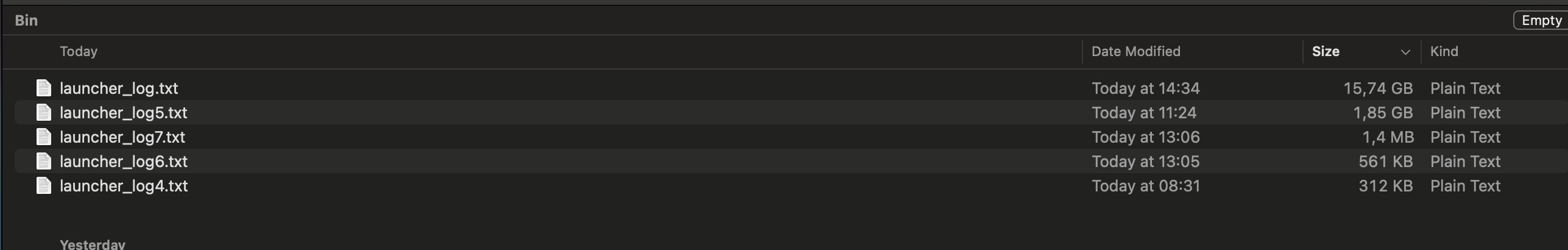Sort the list by Kind column
Screen dimensions: 1568x250
point(1444,52)
